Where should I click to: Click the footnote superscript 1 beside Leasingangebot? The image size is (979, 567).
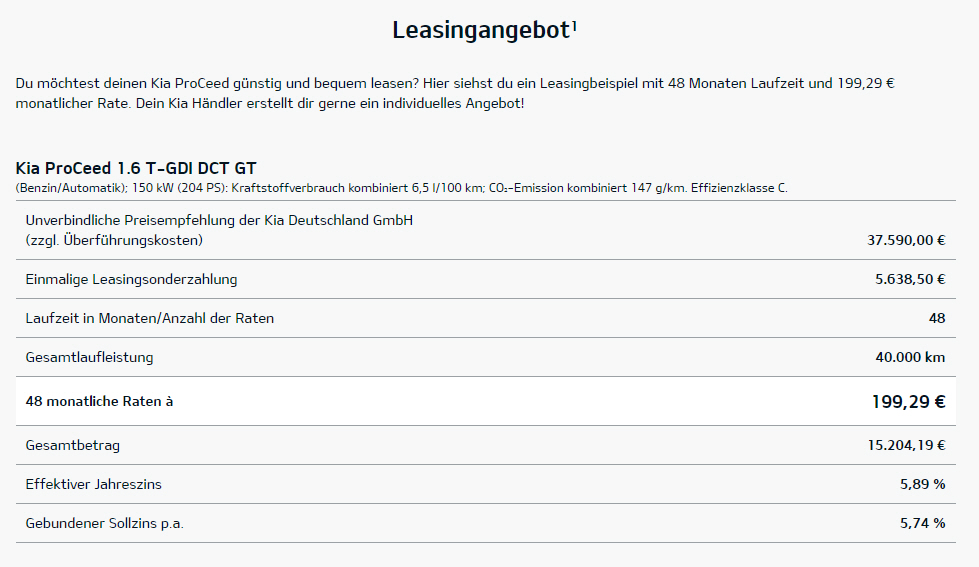574,24
